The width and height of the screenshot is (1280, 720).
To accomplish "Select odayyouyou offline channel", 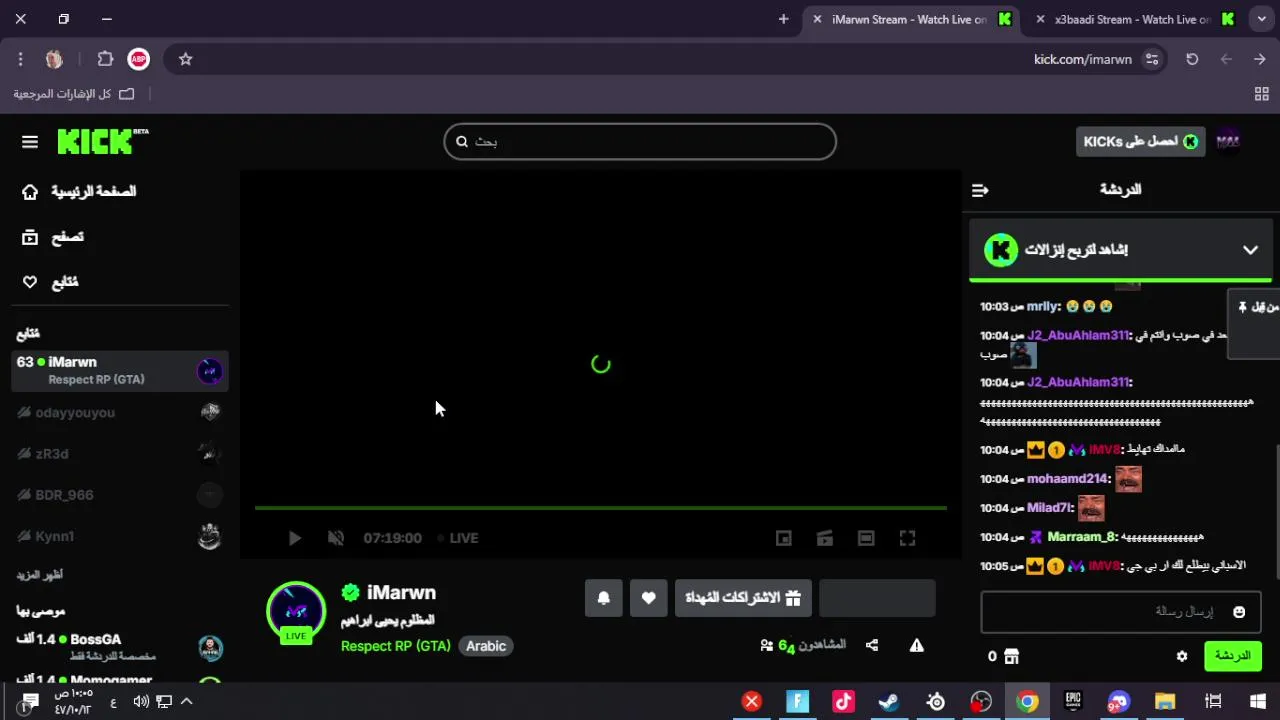I will (x=120, y=412).
